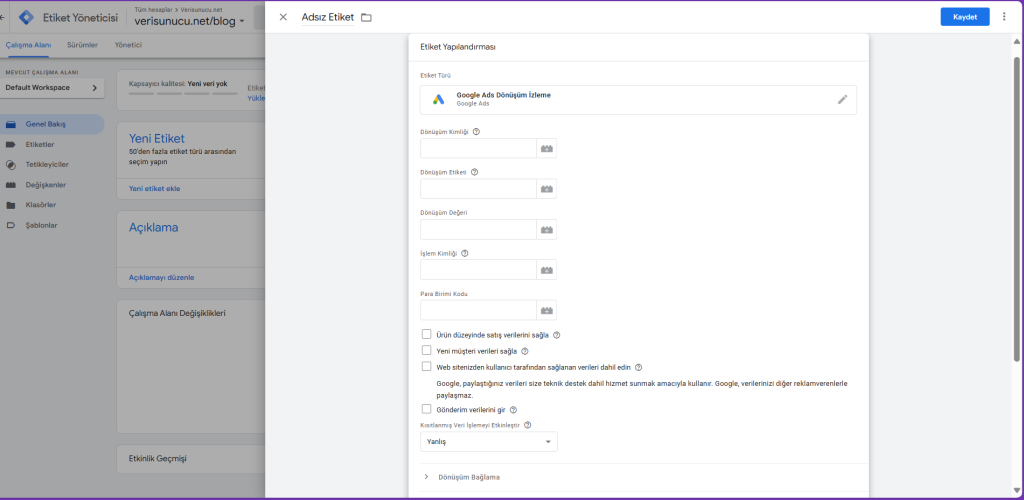This screenshot has height=500, width=1024.
Task: Switch to the Çalışma Alanı tab
Action: coord(29,45)
